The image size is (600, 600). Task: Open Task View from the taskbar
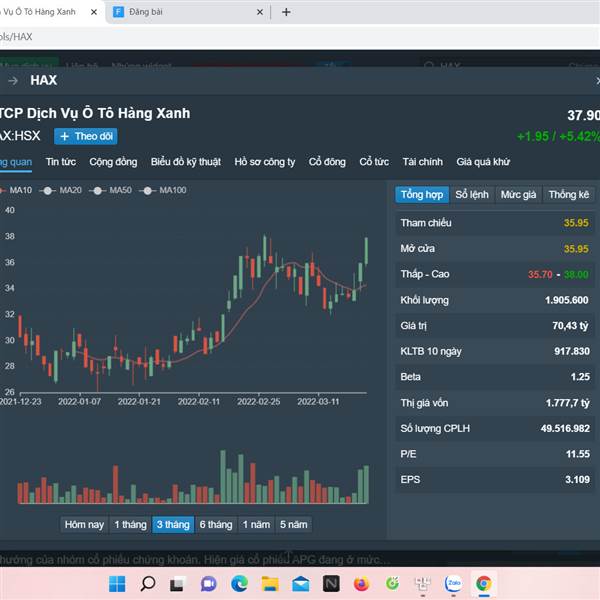point(177,584)
